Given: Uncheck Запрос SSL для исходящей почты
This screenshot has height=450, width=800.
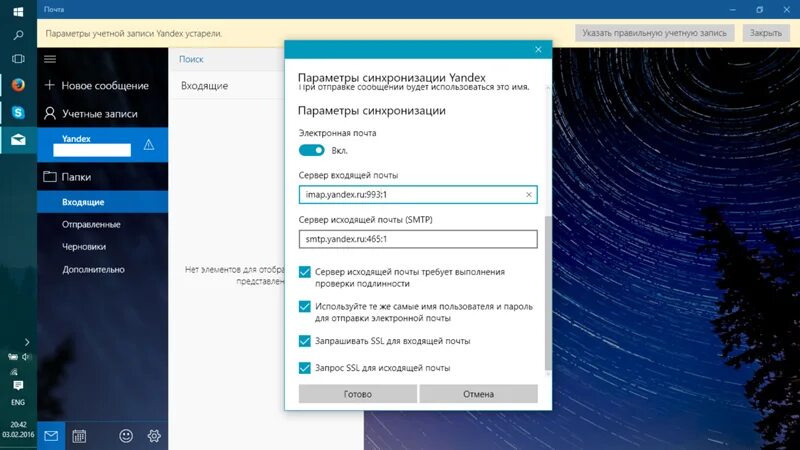Looking at the screenshot, I should pyautogui.click(x=305, y=368).
